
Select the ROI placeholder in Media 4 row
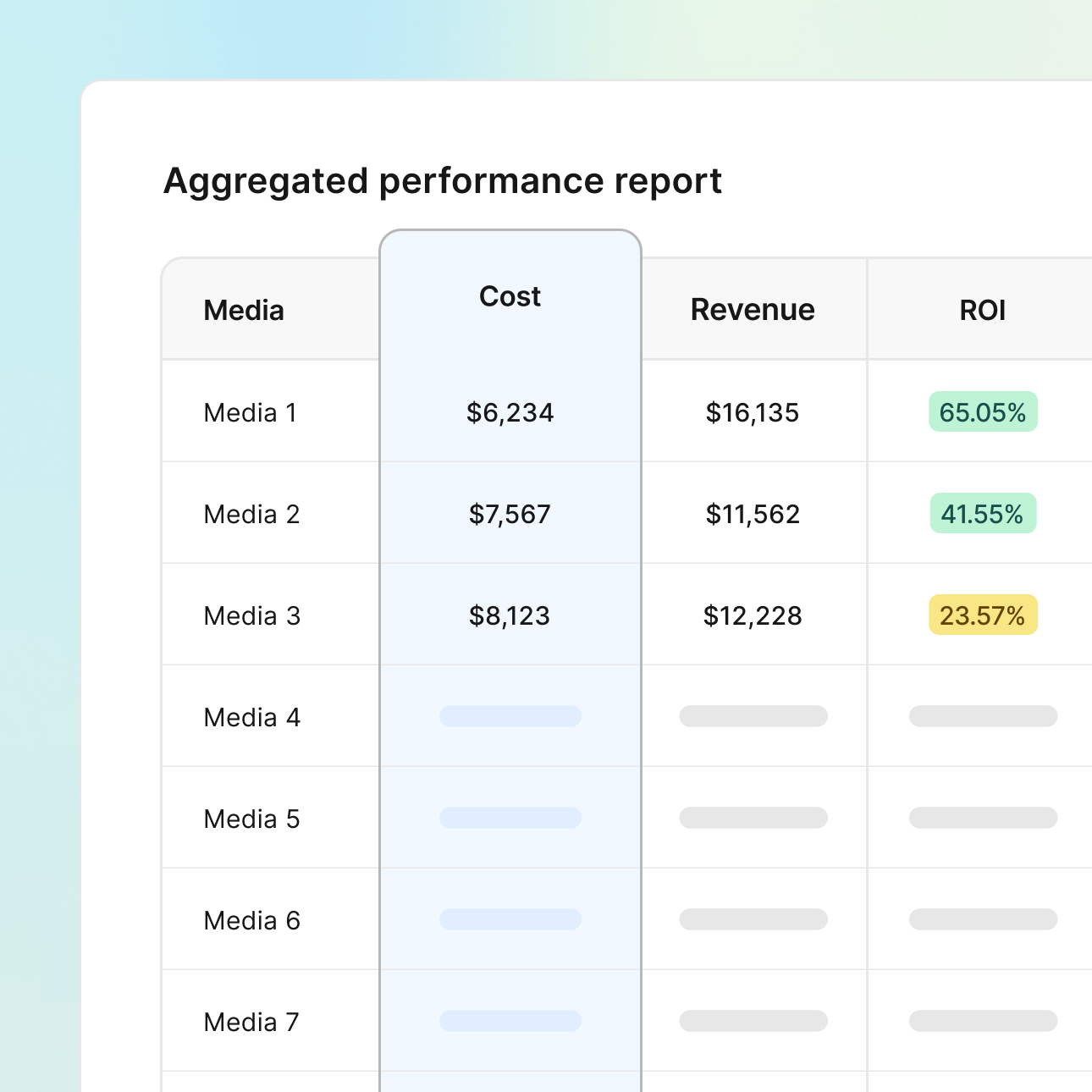click(982, 716)
